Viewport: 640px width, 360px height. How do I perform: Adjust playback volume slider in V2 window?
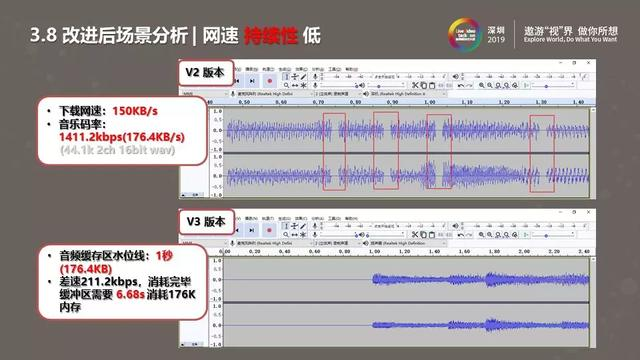coord(386,86)
